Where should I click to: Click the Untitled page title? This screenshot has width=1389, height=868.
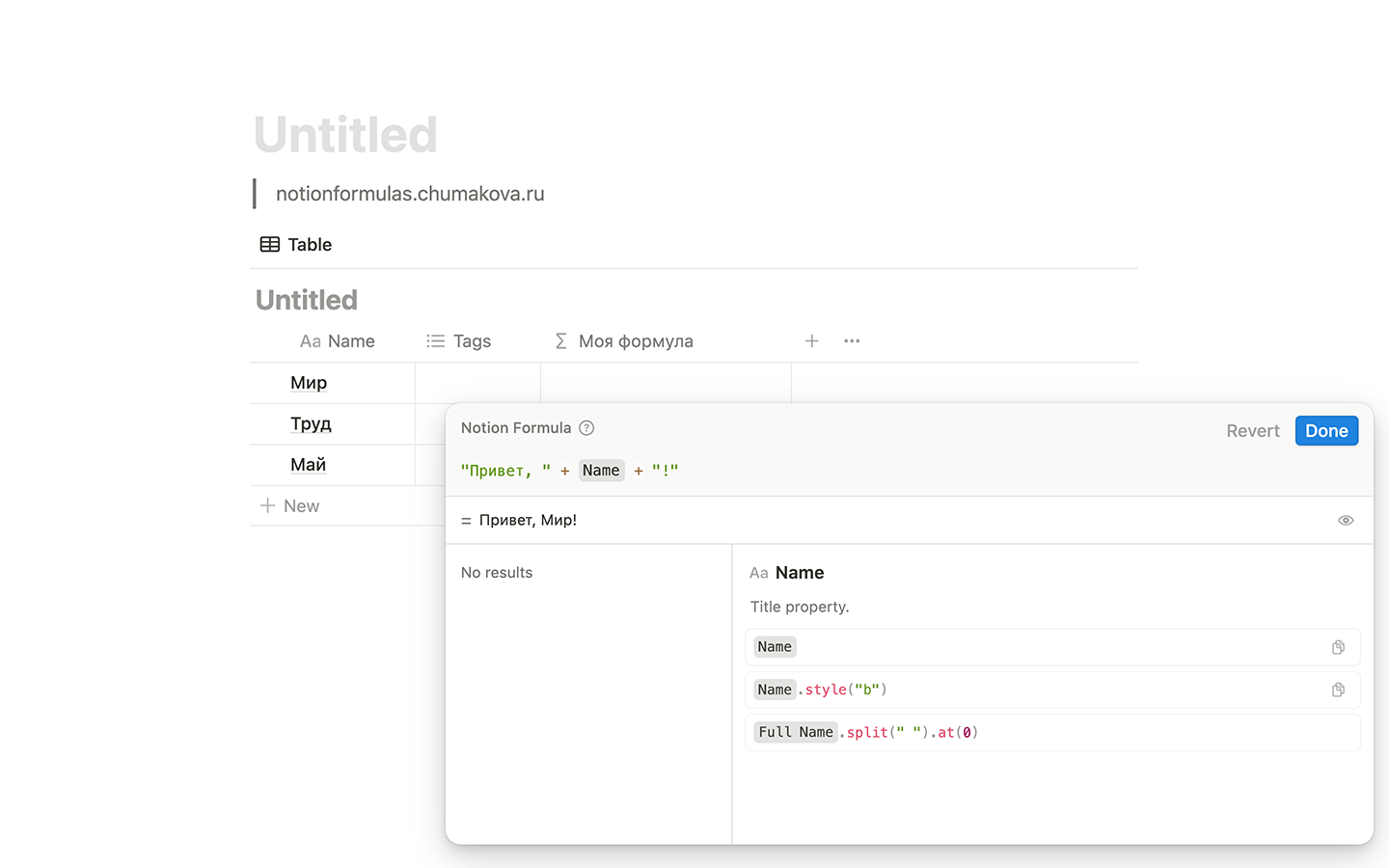pos(345,135)
